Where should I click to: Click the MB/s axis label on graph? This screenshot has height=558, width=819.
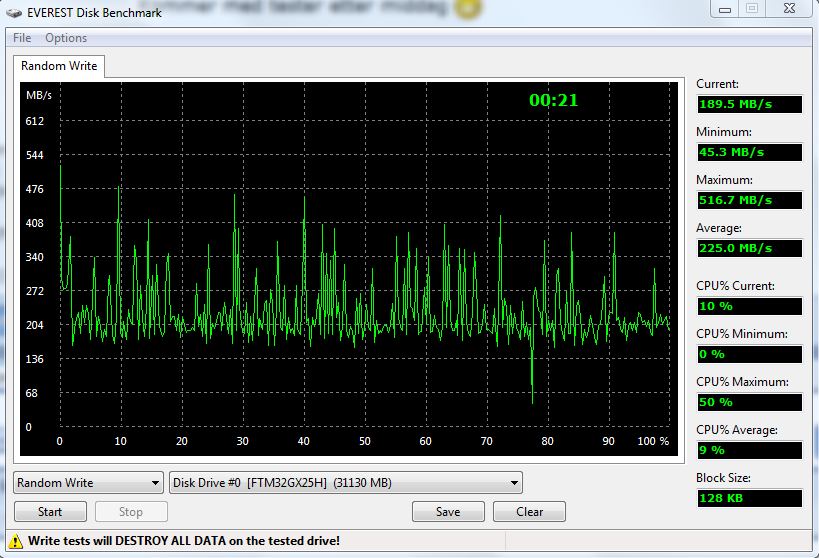click(39, 96)
